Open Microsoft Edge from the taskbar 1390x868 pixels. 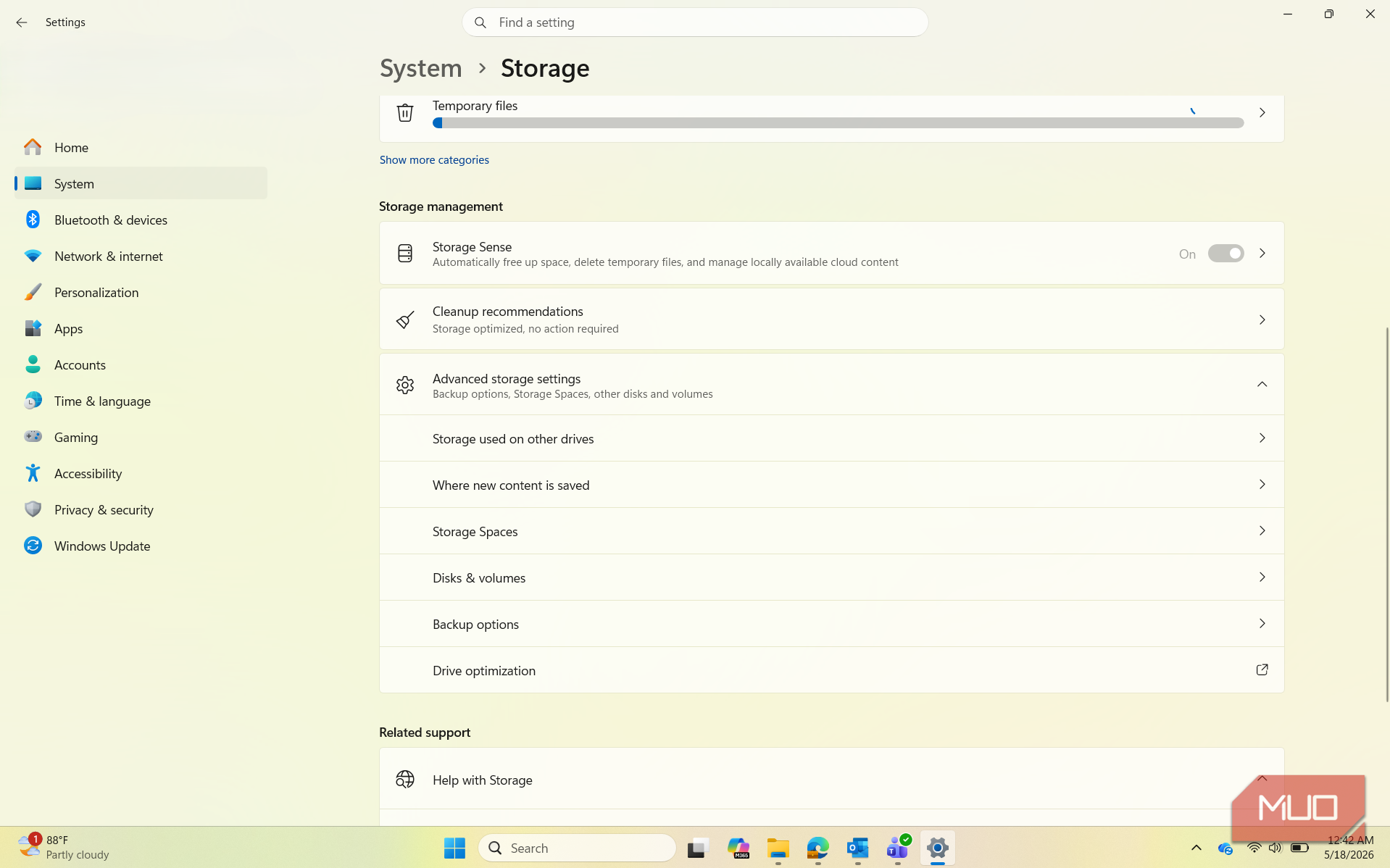click(x=817, y=848)
